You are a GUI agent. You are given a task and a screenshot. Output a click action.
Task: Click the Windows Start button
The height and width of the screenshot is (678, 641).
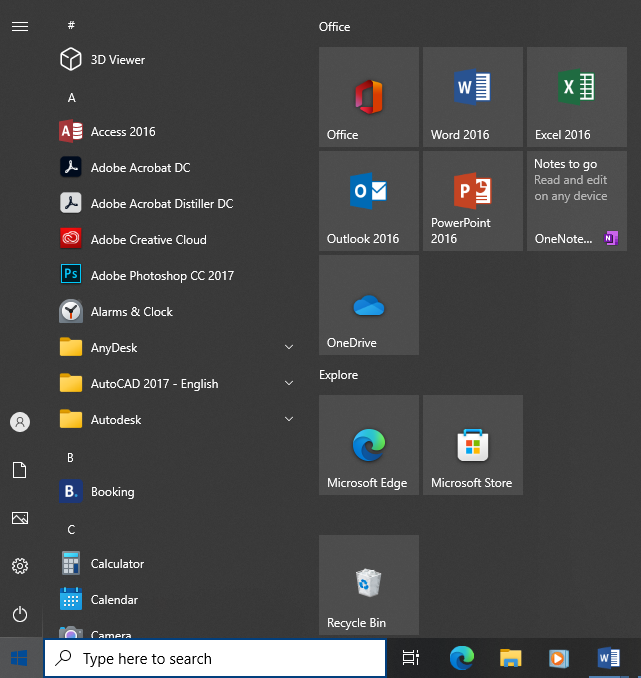[x=19, y=658]
